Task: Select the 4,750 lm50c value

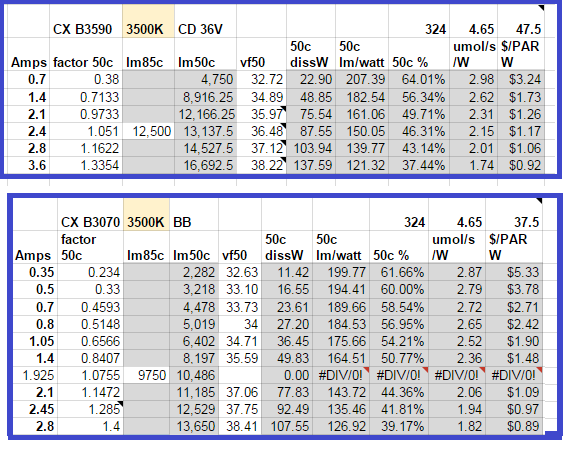Action: pyautogui.click(x=205, y=79)
